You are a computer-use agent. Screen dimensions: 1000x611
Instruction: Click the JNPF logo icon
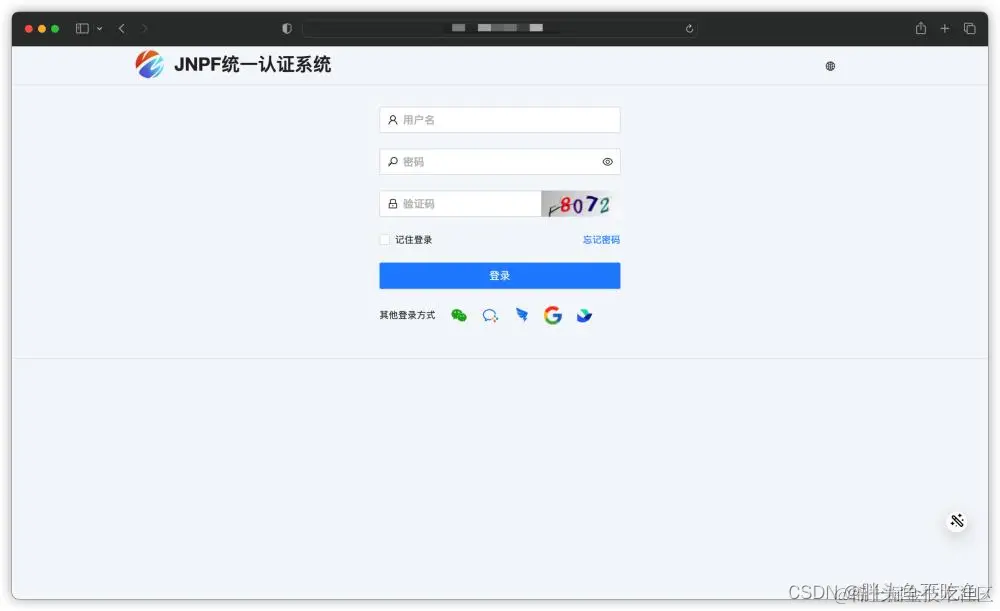pos(149,64)
